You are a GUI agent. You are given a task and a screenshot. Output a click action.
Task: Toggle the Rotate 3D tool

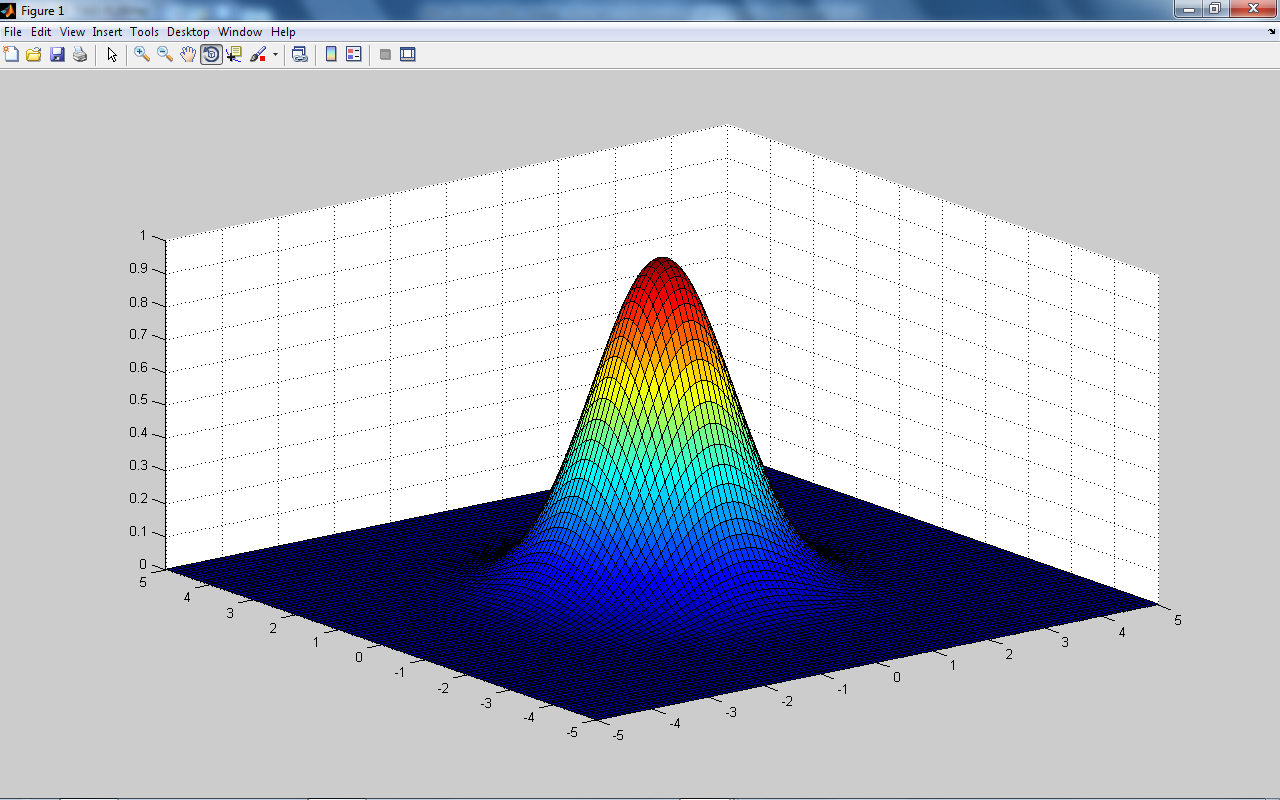pyautogui.click(x=211, y=54)
